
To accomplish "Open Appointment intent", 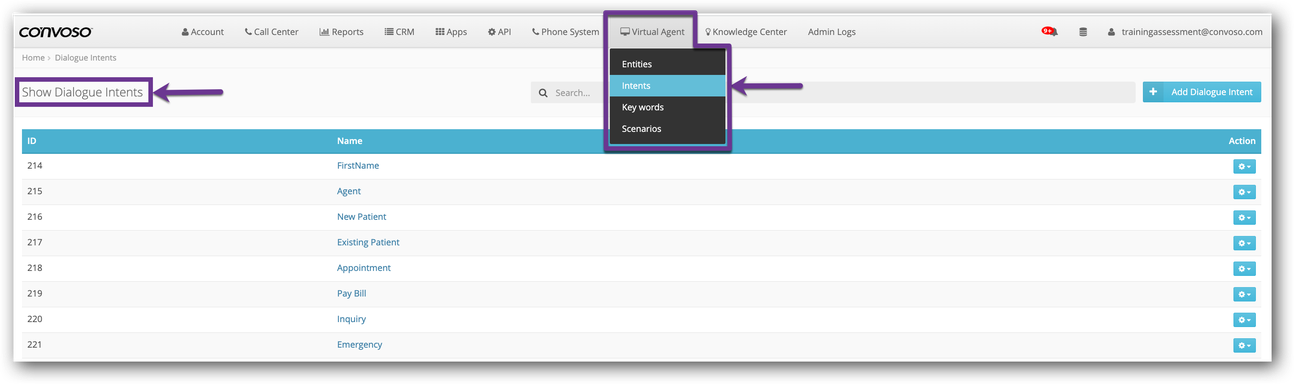I will (364, 268).
